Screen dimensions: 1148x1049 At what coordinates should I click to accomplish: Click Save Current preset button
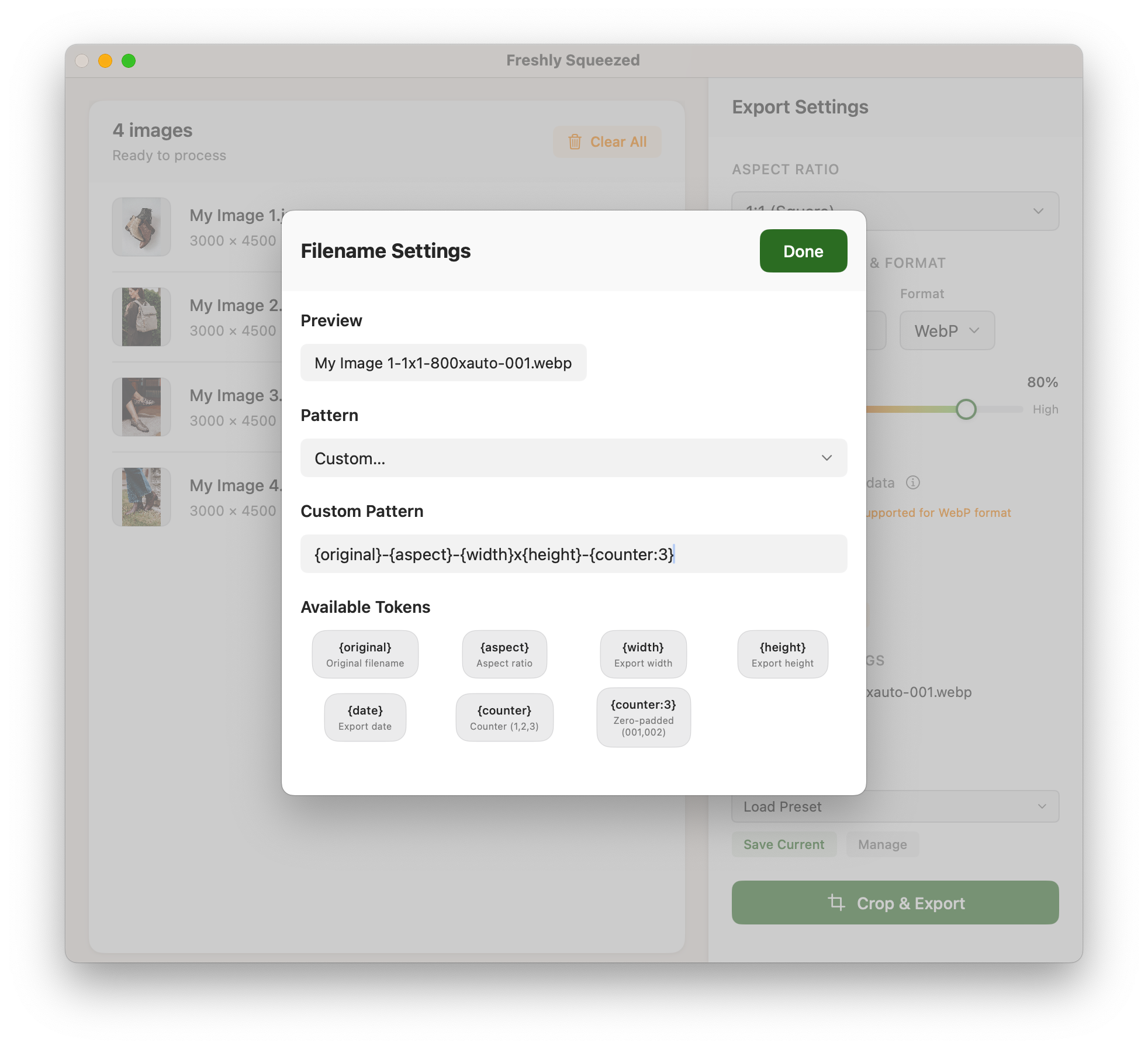[x=783, y=844]
